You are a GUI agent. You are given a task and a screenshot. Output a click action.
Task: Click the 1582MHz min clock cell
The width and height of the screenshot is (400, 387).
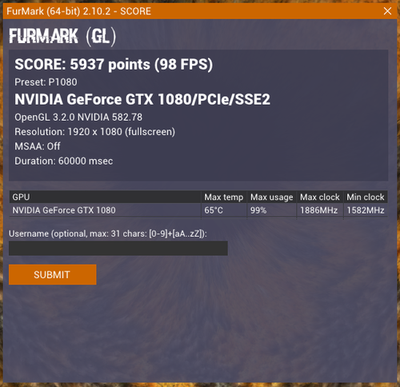365,210
